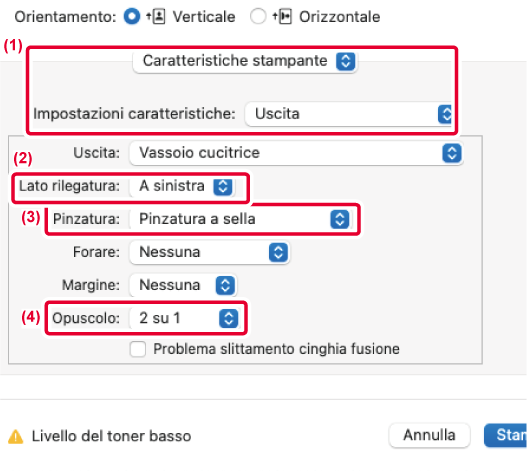Click the yellow toner warning triangle

click(x=15, y=437)
